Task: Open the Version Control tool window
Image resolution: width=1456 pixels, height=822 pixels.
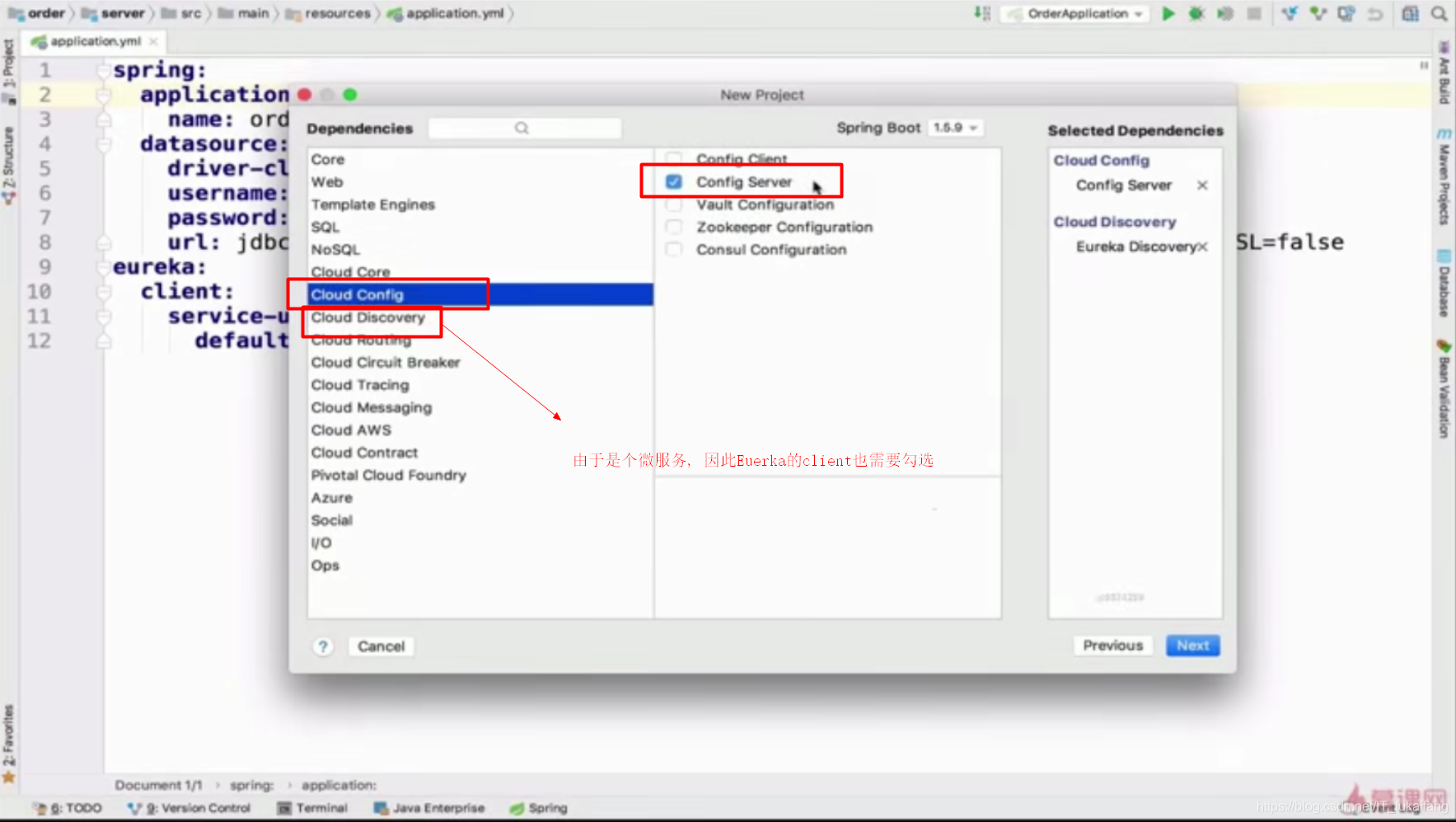Action: [x=190, y=808]
